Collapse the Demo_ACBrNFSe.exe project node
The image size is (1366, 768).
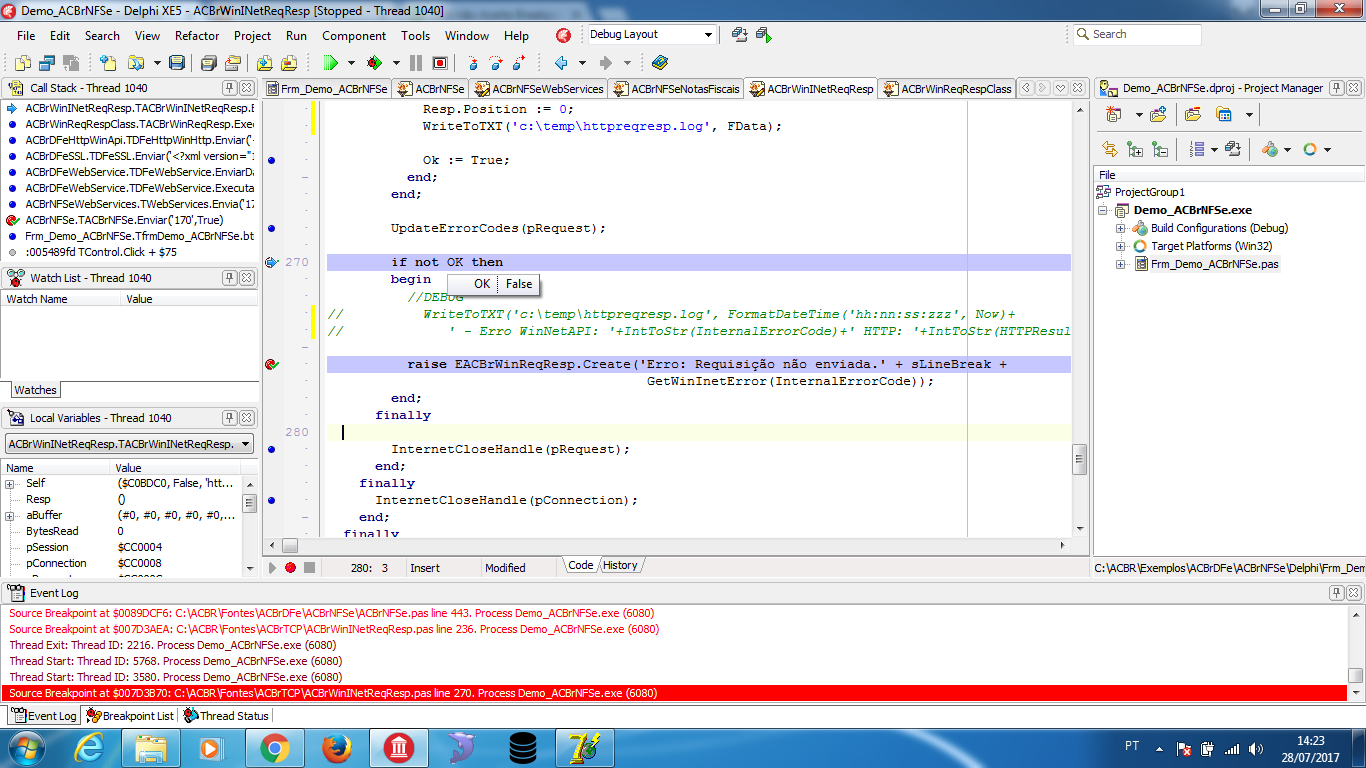[1104, 211]
